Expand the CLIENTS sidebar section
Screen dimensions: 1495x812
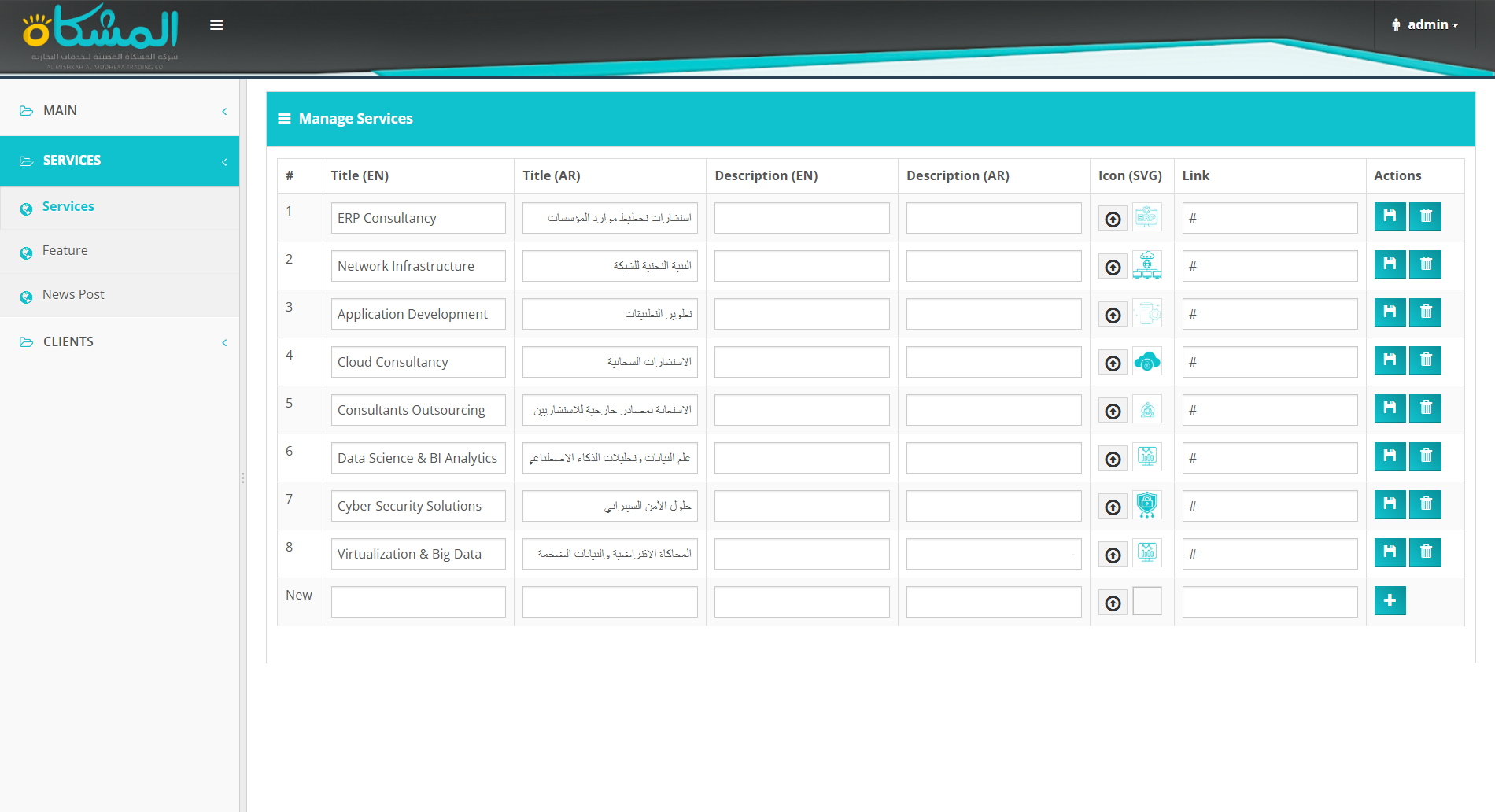coord(120,342)
